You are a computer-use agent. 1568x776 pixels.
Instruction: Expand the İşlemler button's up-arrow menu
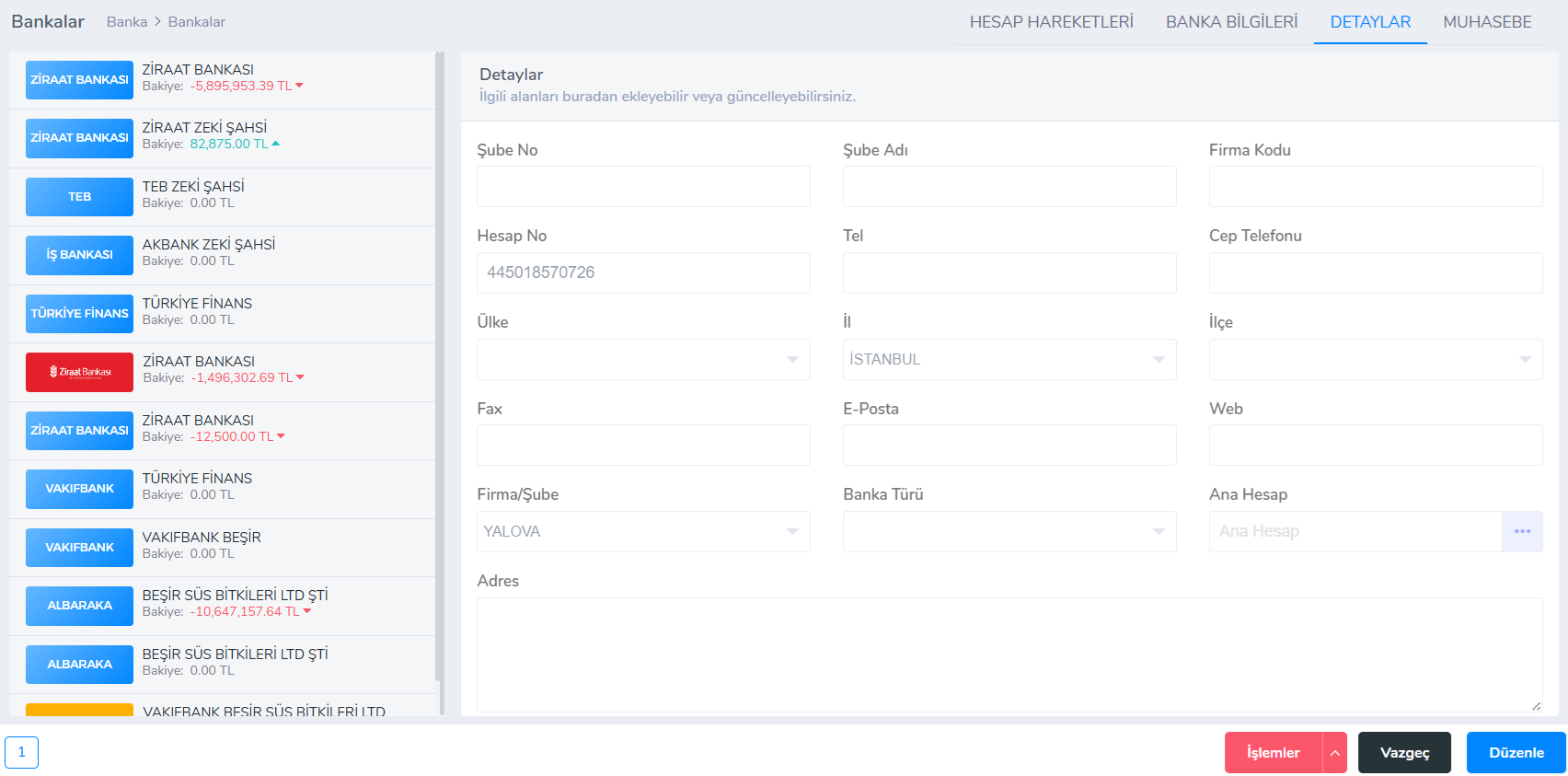[x=1334, y=752]
